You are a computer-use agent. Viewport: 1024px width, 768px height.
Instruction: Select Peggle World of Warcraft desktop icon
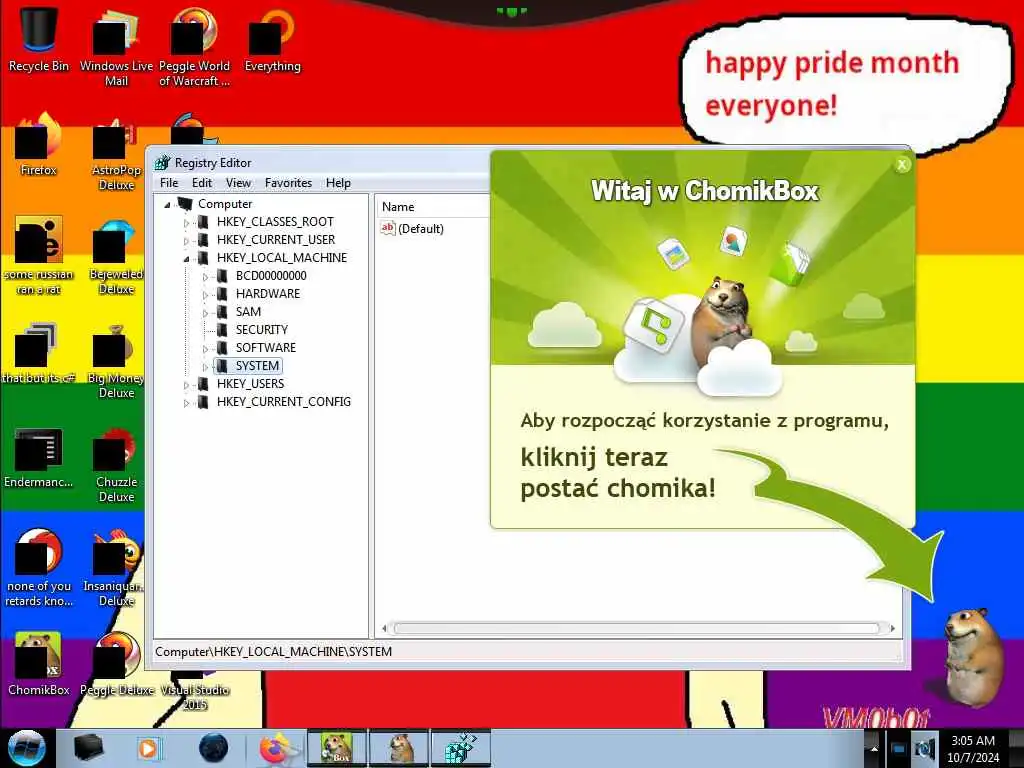194,46
